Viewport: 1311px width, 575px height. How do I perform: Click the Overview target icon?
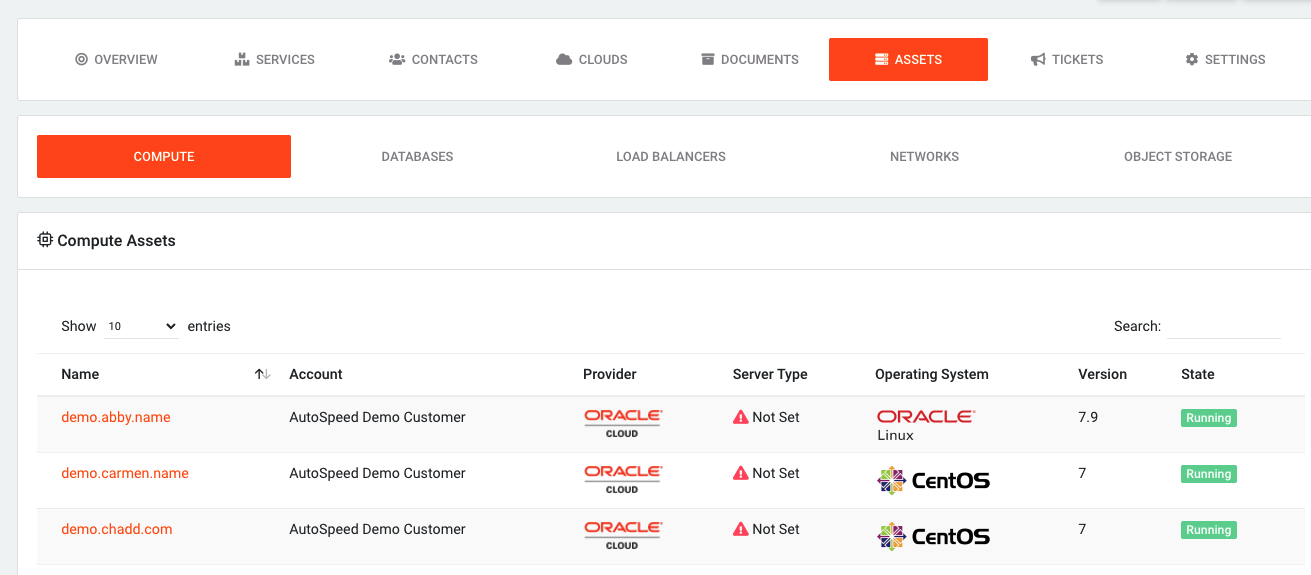(x=81, y=59)
